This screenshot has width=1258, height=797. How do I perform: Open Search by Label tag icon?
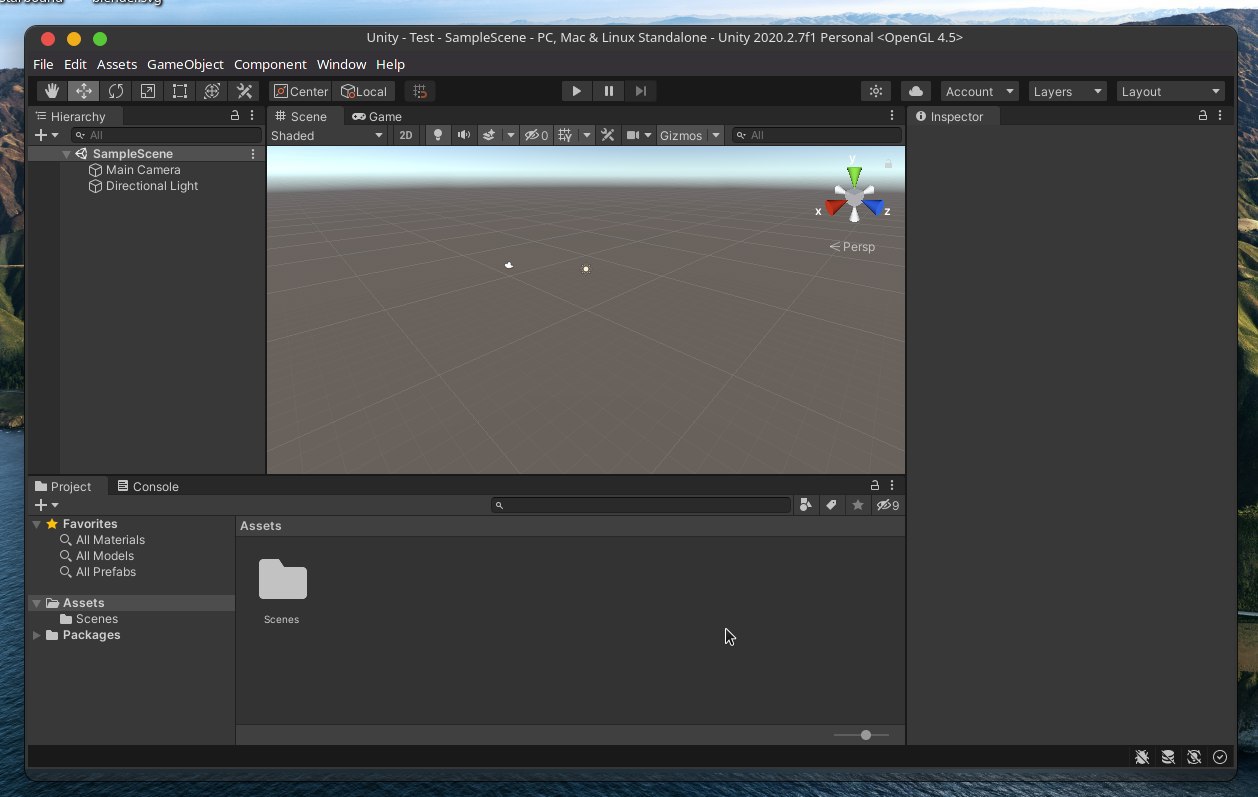[x=831, y=505]
